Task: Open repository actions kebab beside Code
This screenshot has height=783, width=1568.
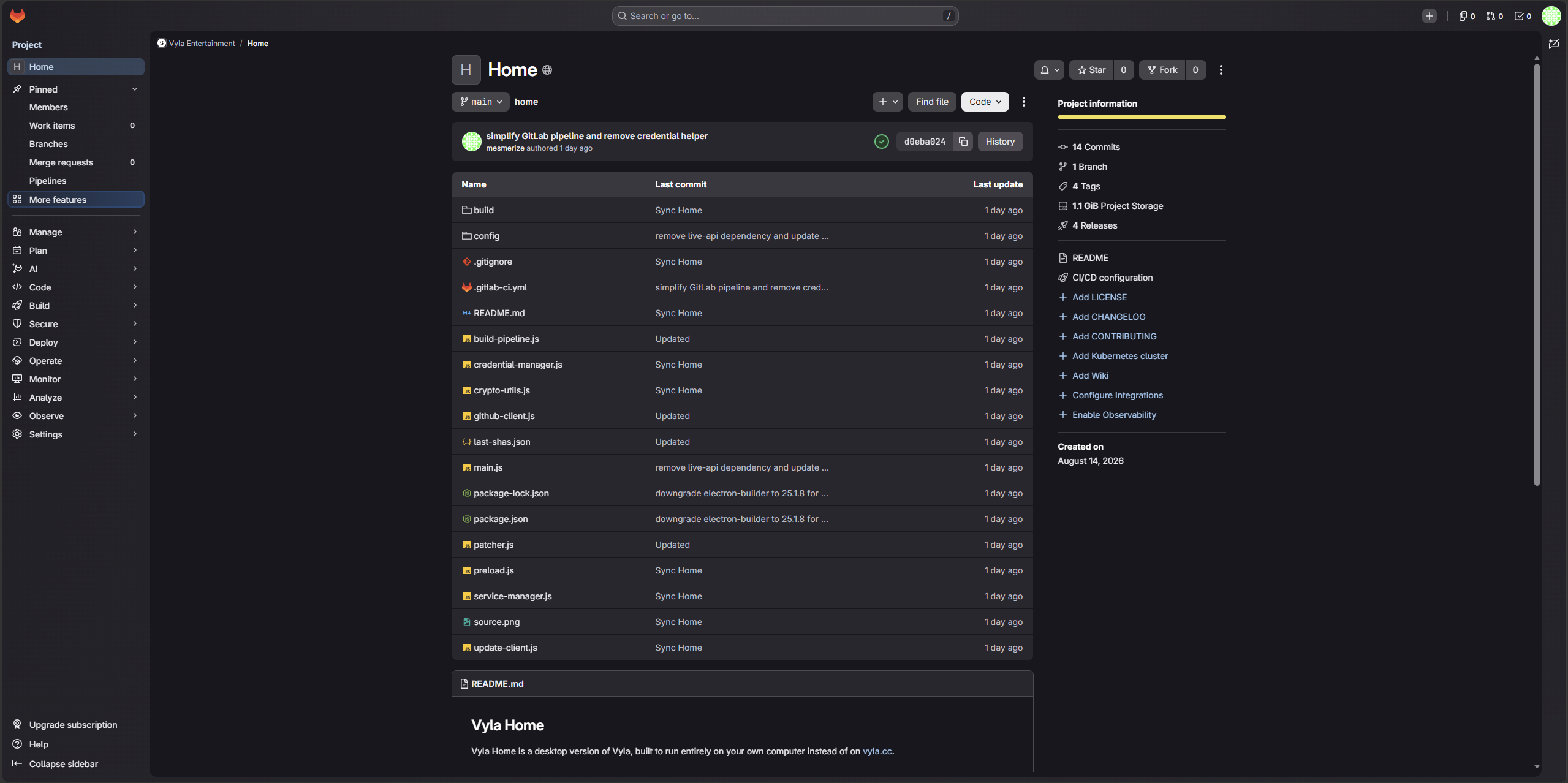Action: [x=1024, y=102]
